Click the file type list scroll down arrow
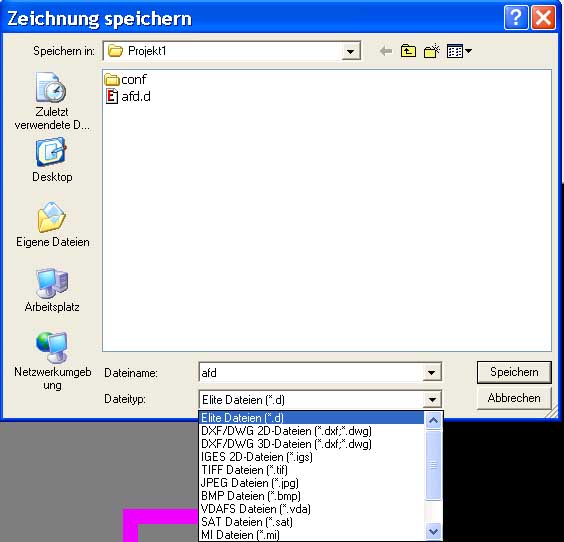Viewport: 564px width, 542px height. pyautogui.click(x=433, y=531)
